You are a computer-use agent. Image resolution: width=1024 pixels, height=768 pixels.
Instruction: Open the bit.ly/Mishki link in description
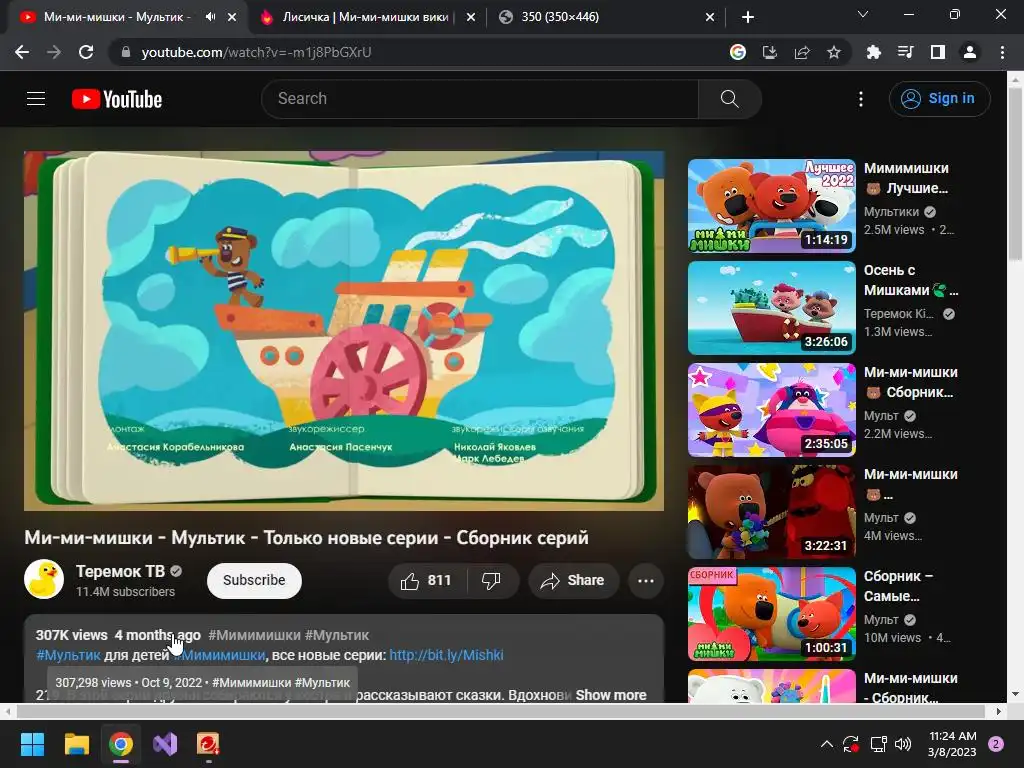(446, 655)
